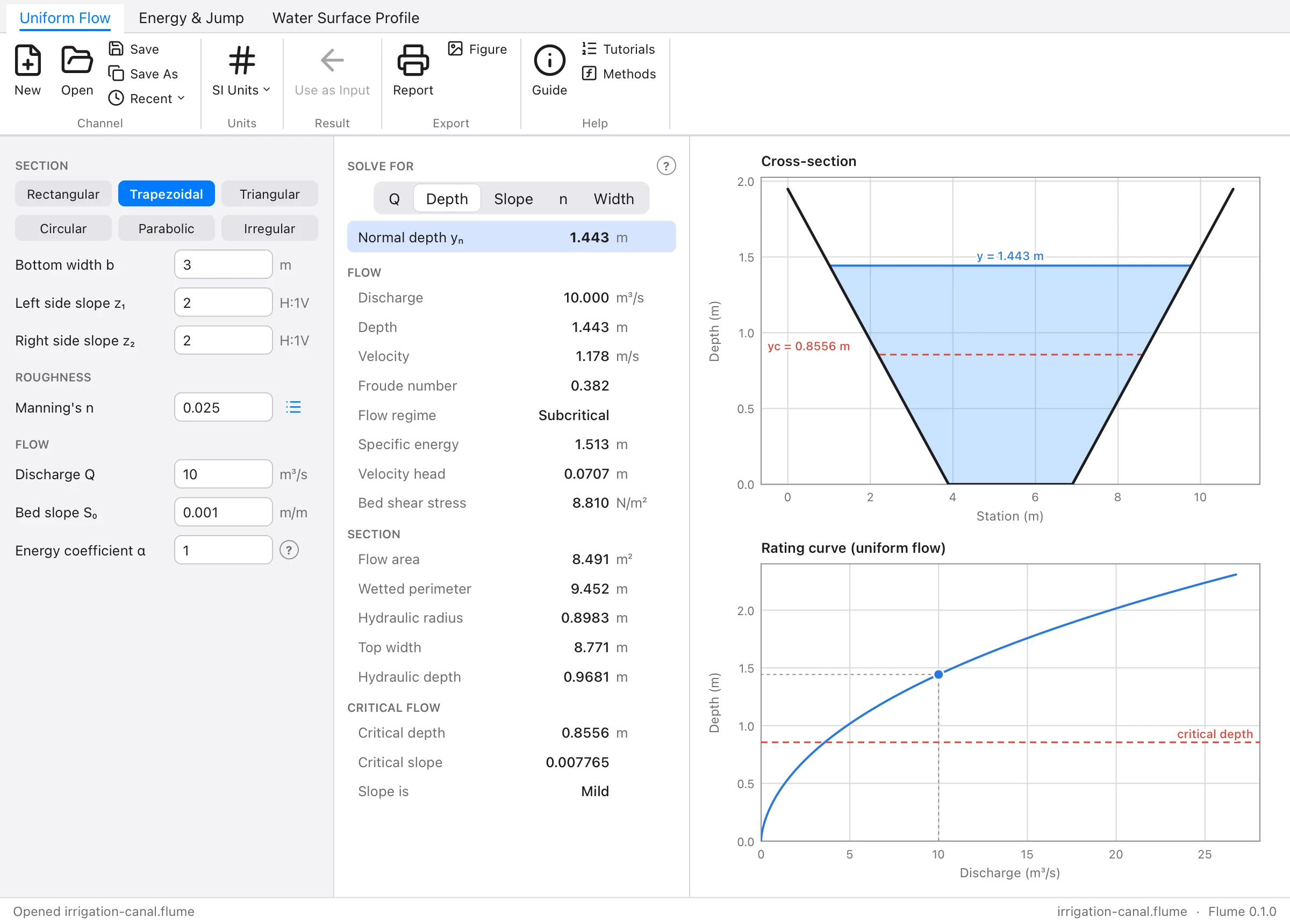1290x924 pixels.
Task: Select the Trapezoidal section type
Action: pos(166,194)
